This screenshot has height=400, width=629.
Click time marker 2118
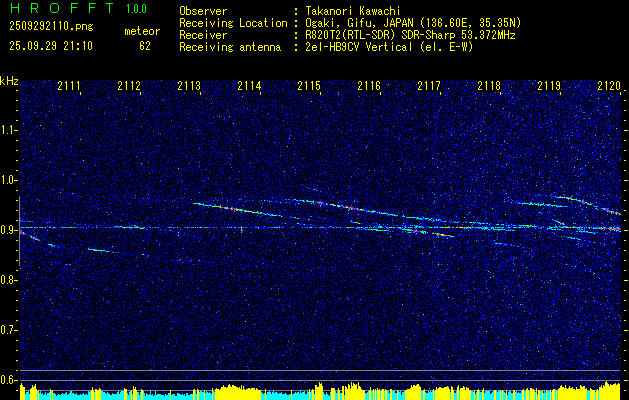point(489,86)
